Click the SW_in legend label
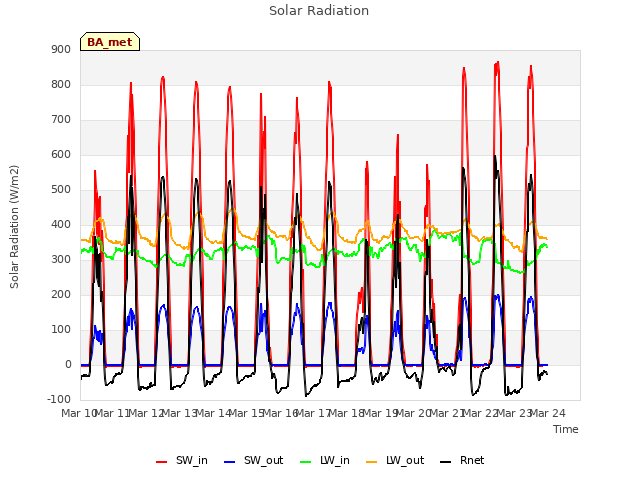Screen dimensions: 640x480 (x=191, y=460)
